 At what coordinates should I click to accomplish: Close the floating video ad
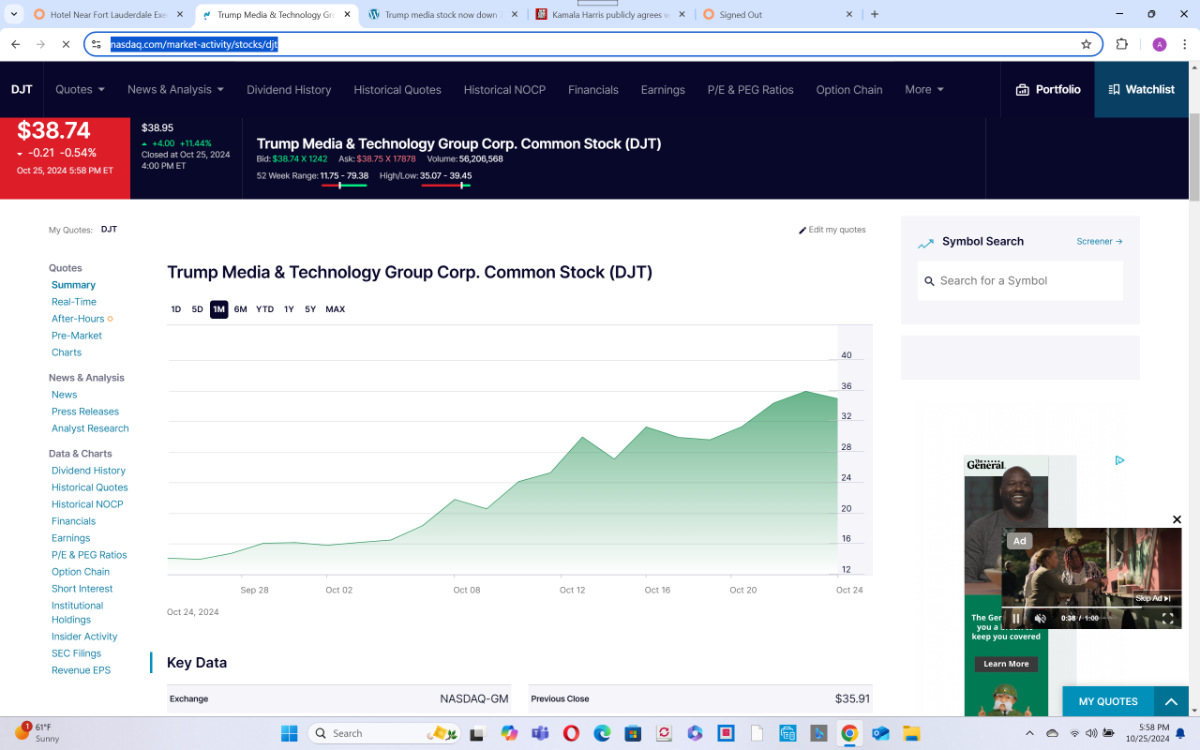[1177, 520]
